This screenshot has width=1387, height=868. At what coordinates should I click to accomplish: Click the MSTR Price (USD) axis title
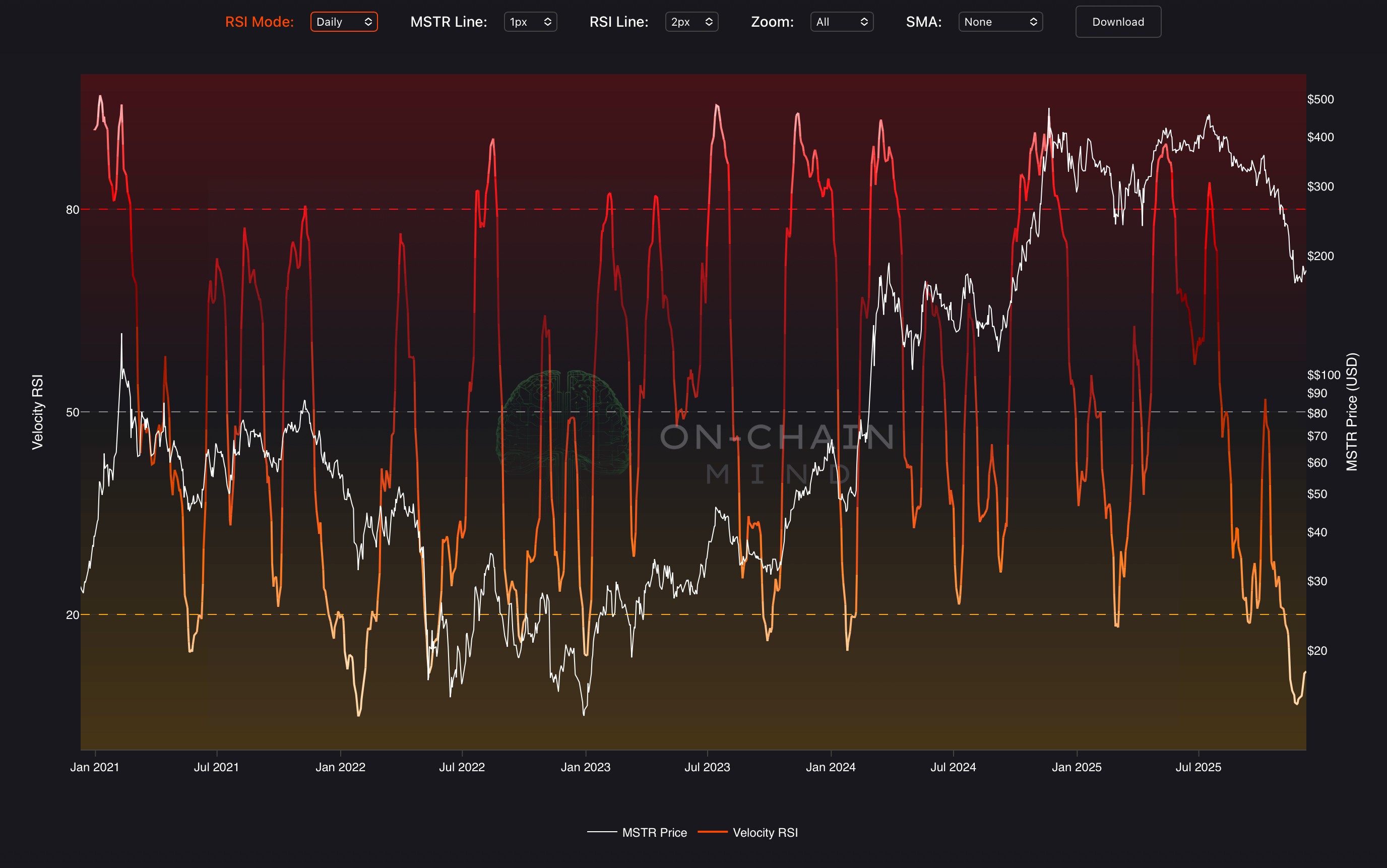tap(1352, 412)
